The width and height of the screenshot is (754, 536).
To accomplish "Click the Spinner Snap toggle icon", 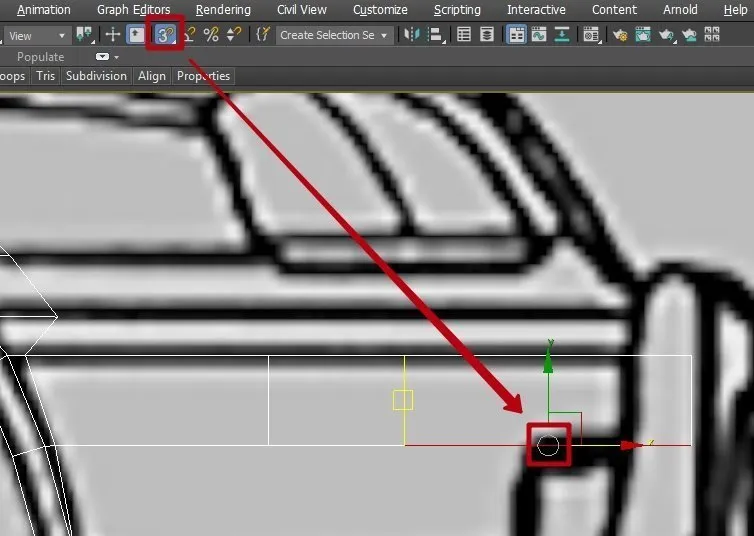I will [233, 34].
